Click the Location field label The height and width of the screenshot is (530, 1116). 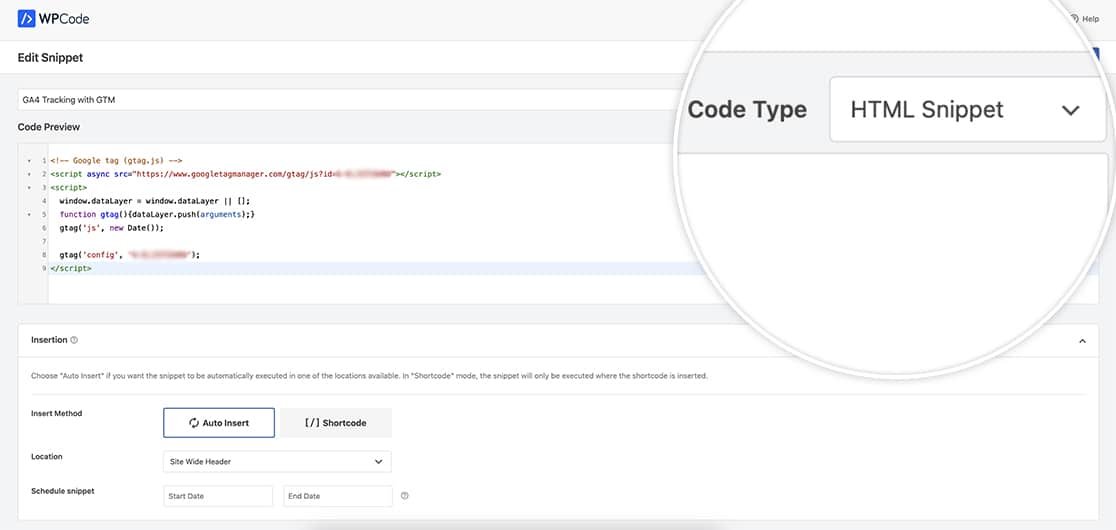pos(47,457)
